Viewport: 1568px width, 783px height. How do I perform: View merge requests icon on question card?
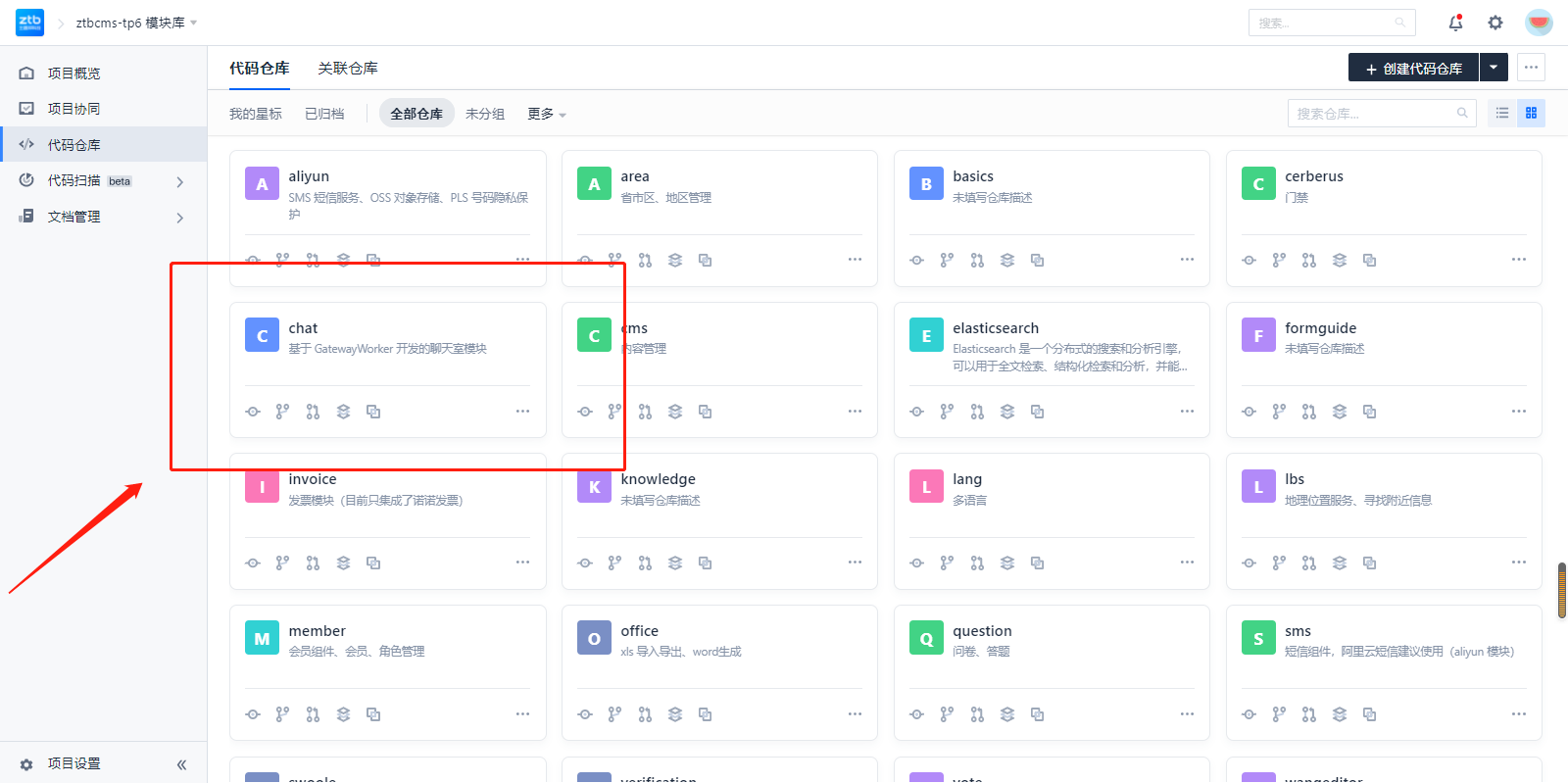click(x=977, y=714)
